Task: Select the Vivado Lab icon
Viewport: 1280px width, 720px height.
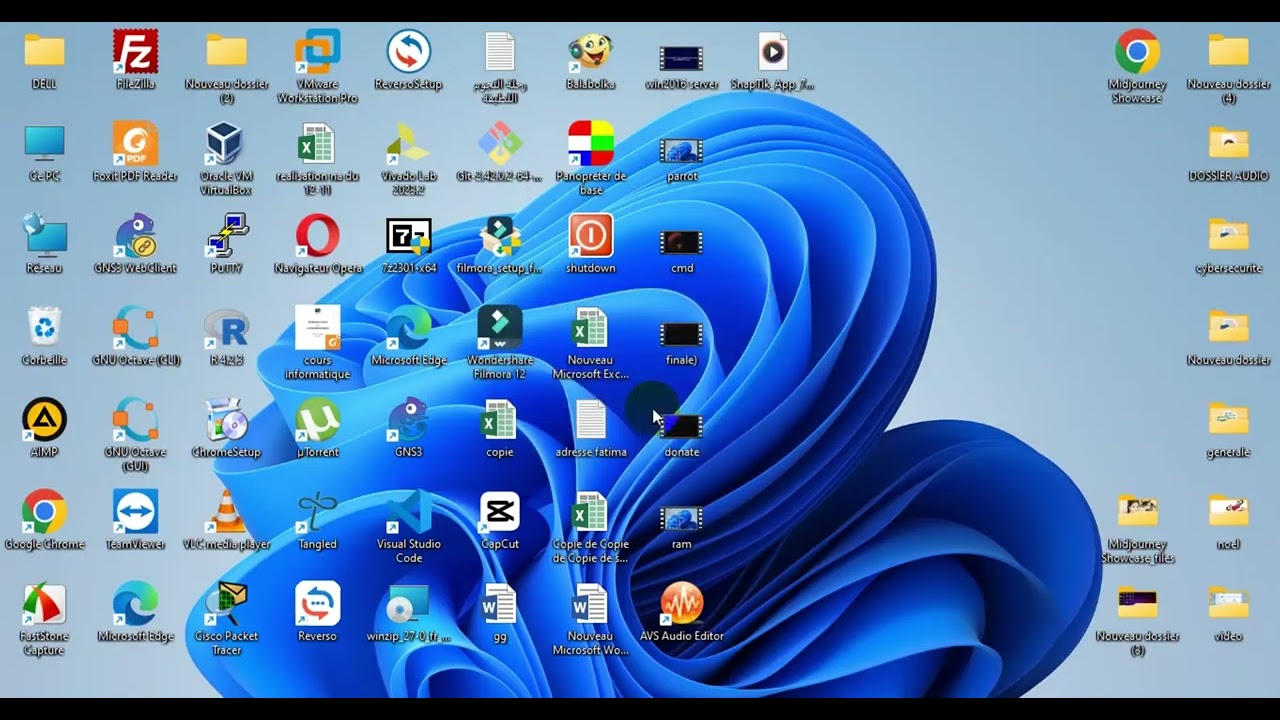Action: click(408, 144)
